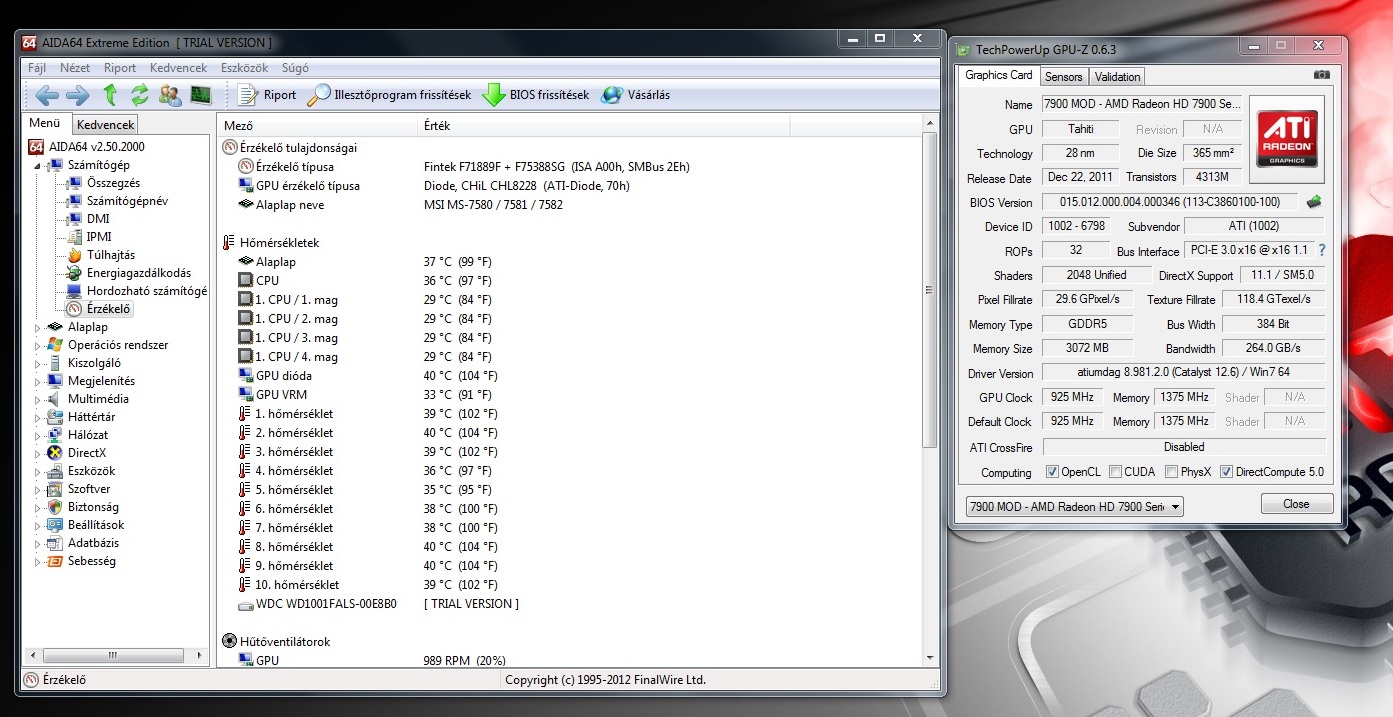This screenshot has height=717, width=1393.
Task: Click the Érték column header
Action: pyautogui.click(x=603, y=126)
